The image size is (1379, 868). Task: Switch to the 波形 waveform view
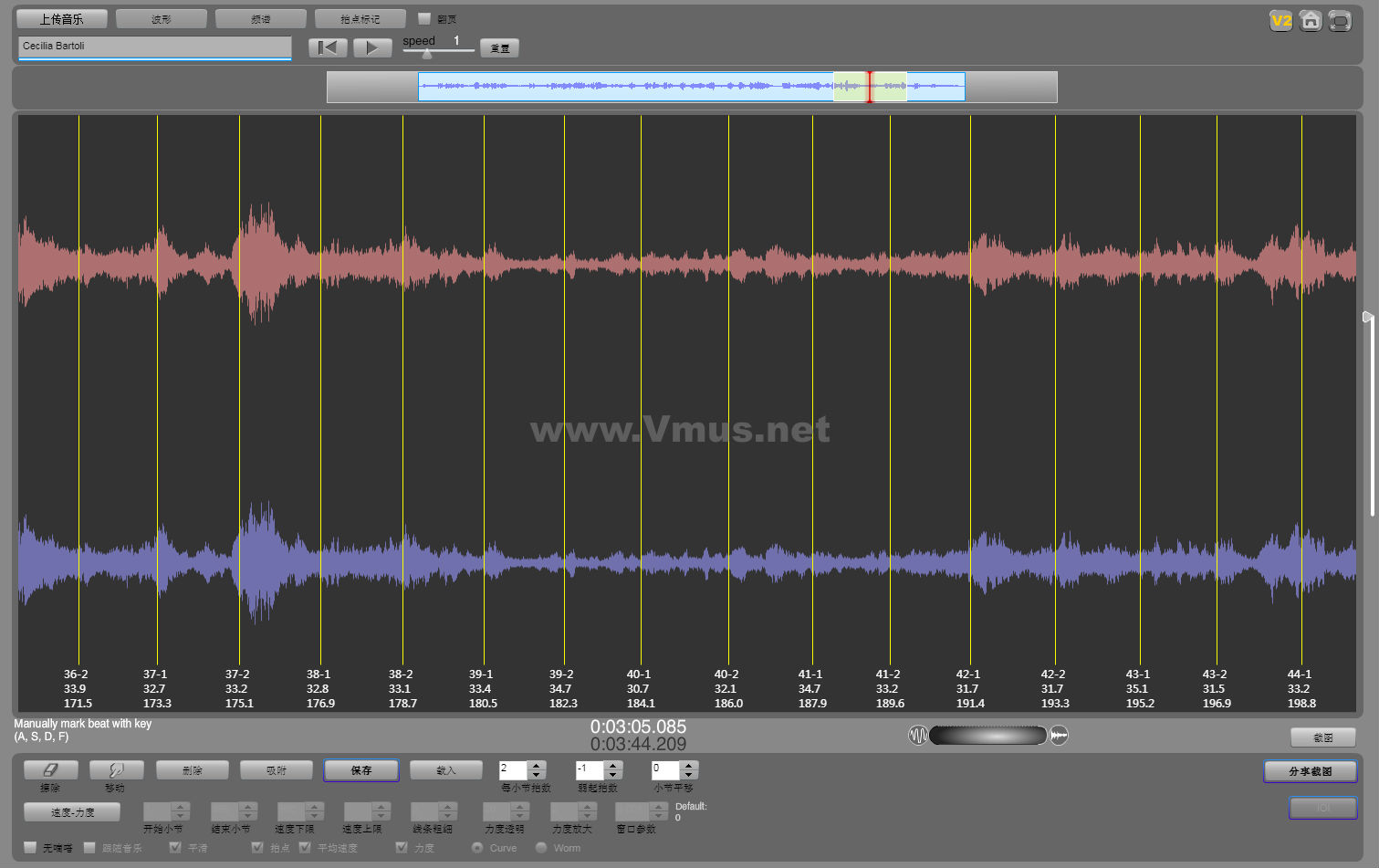coord(162,18)
